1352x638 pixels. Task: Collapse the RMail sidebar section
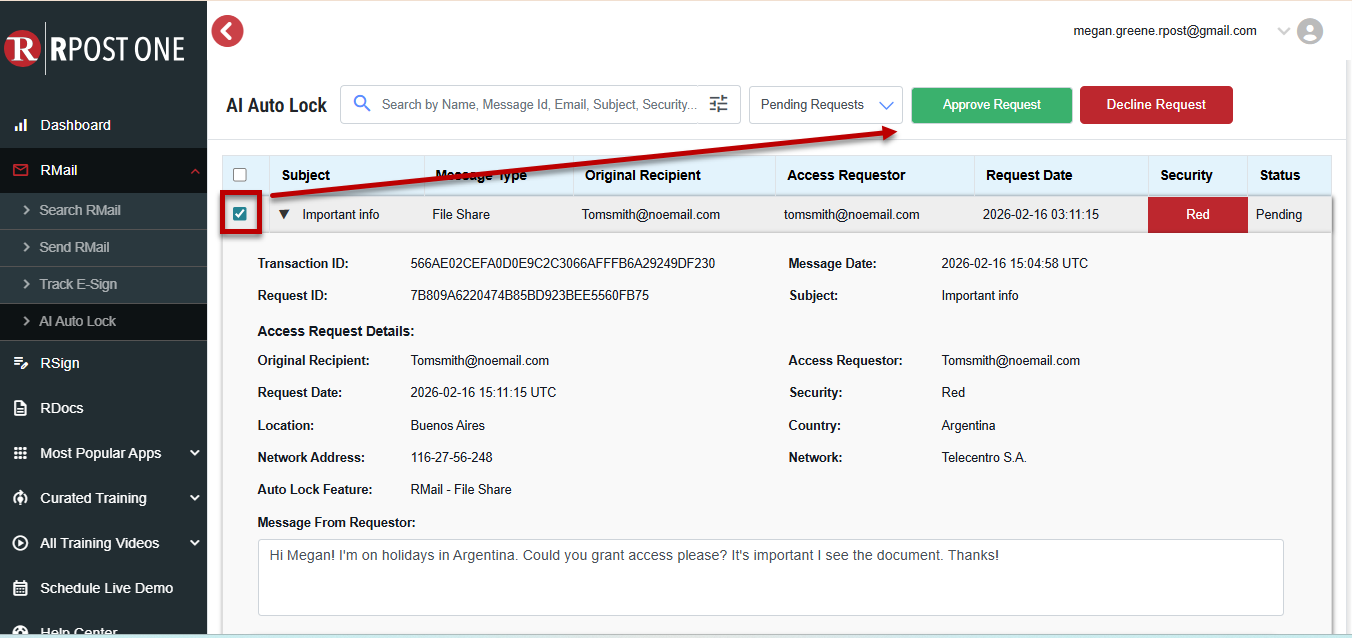195,171
